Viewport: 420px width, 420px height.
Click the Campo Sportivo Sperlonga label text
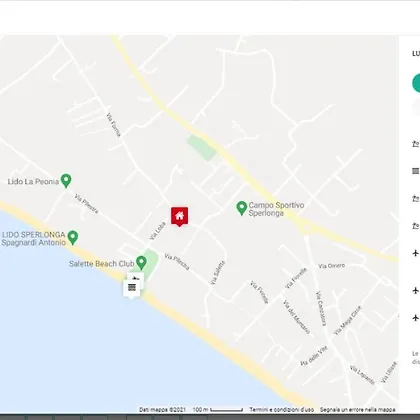[276, 209]
